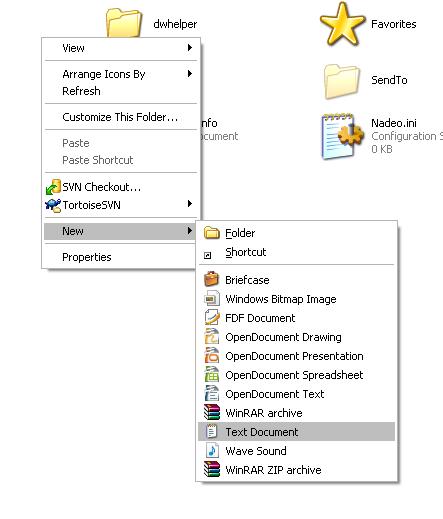This screenshot has height=519, width=443.
Task: Expand the Arrange Icons By submenu arrow
Action: [190, 74]
